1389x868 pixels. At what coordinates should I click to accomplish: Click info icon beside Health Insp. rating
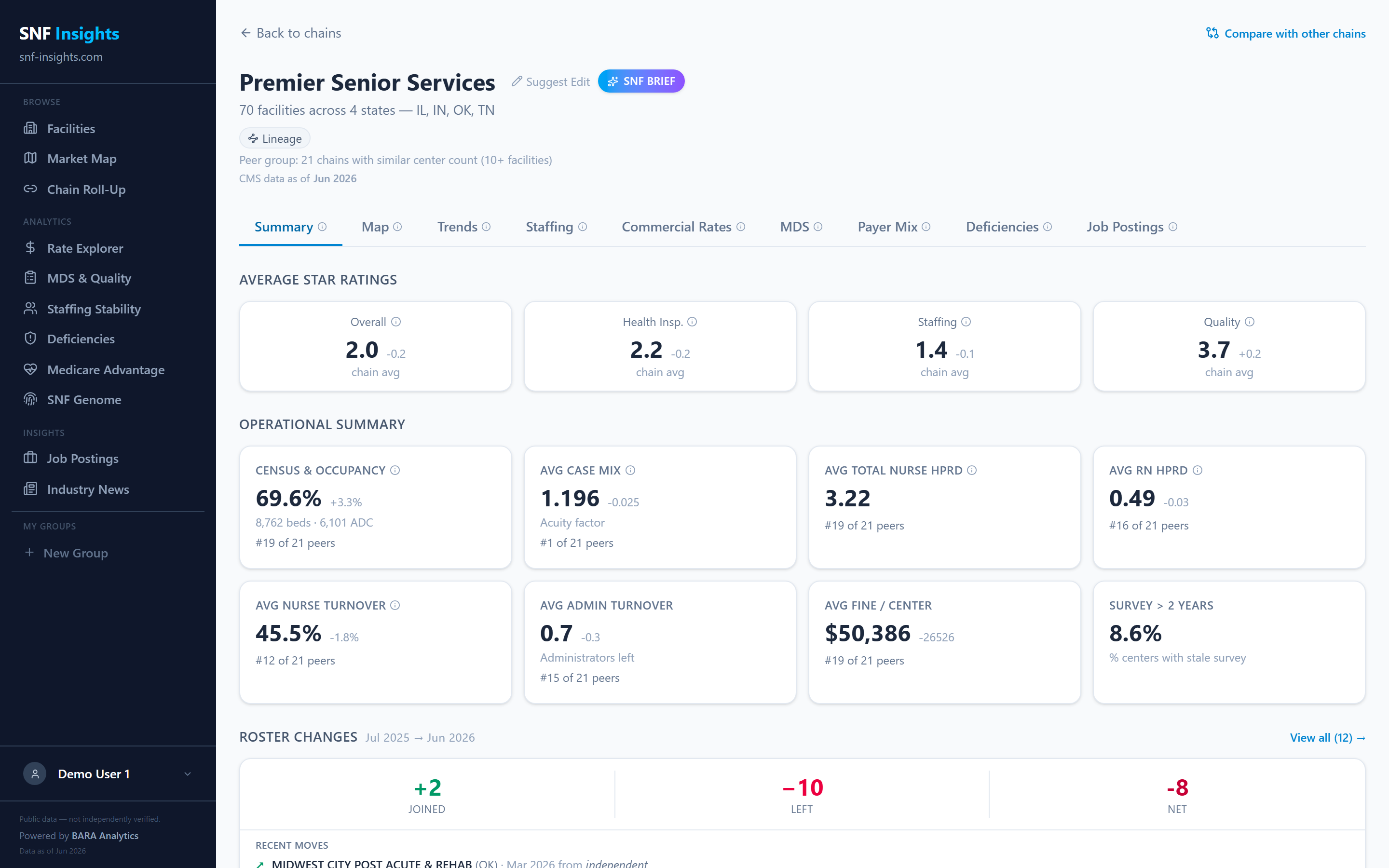tap(692, 322)
